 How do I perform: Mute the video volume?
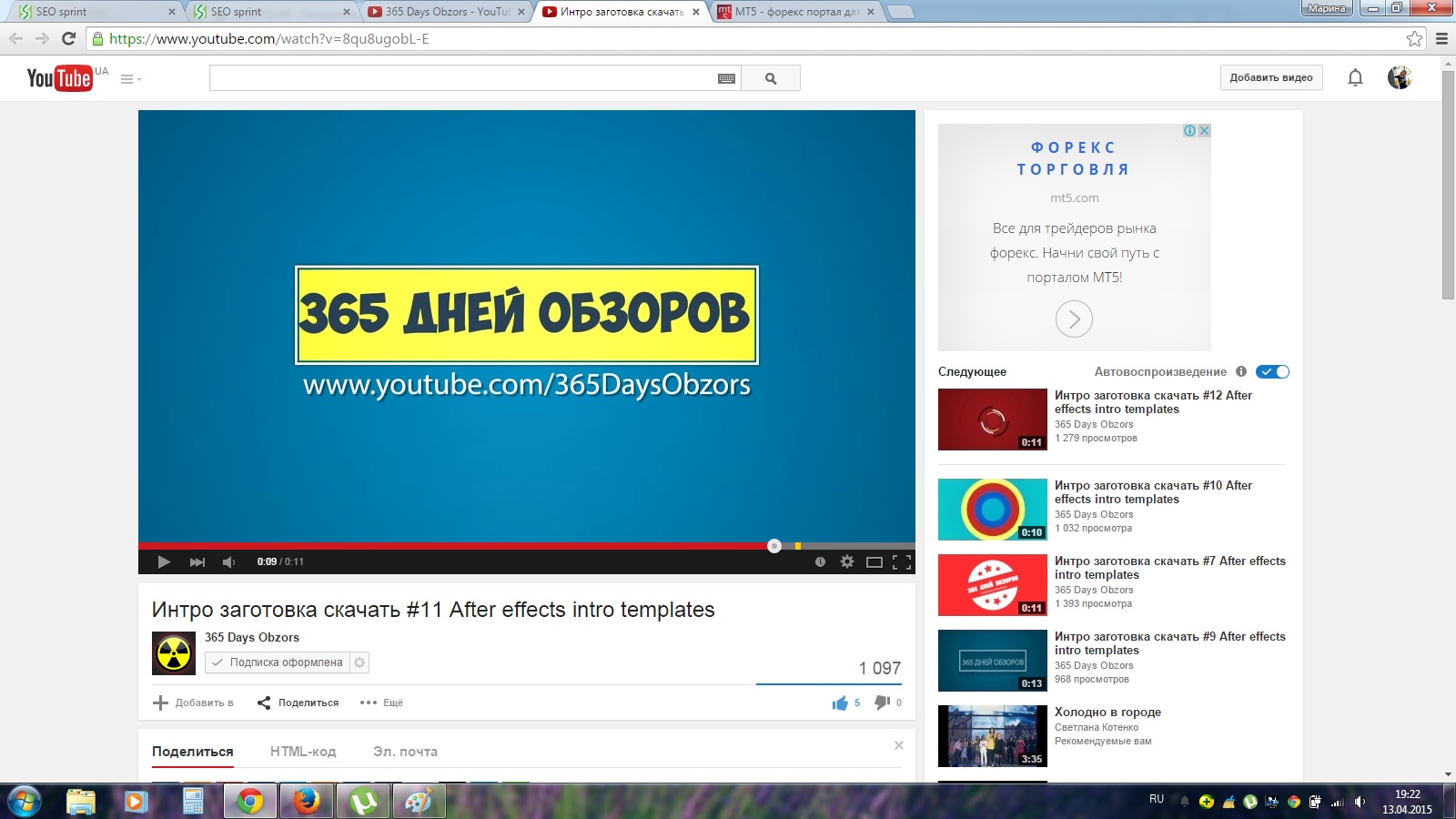coord(228,561)
